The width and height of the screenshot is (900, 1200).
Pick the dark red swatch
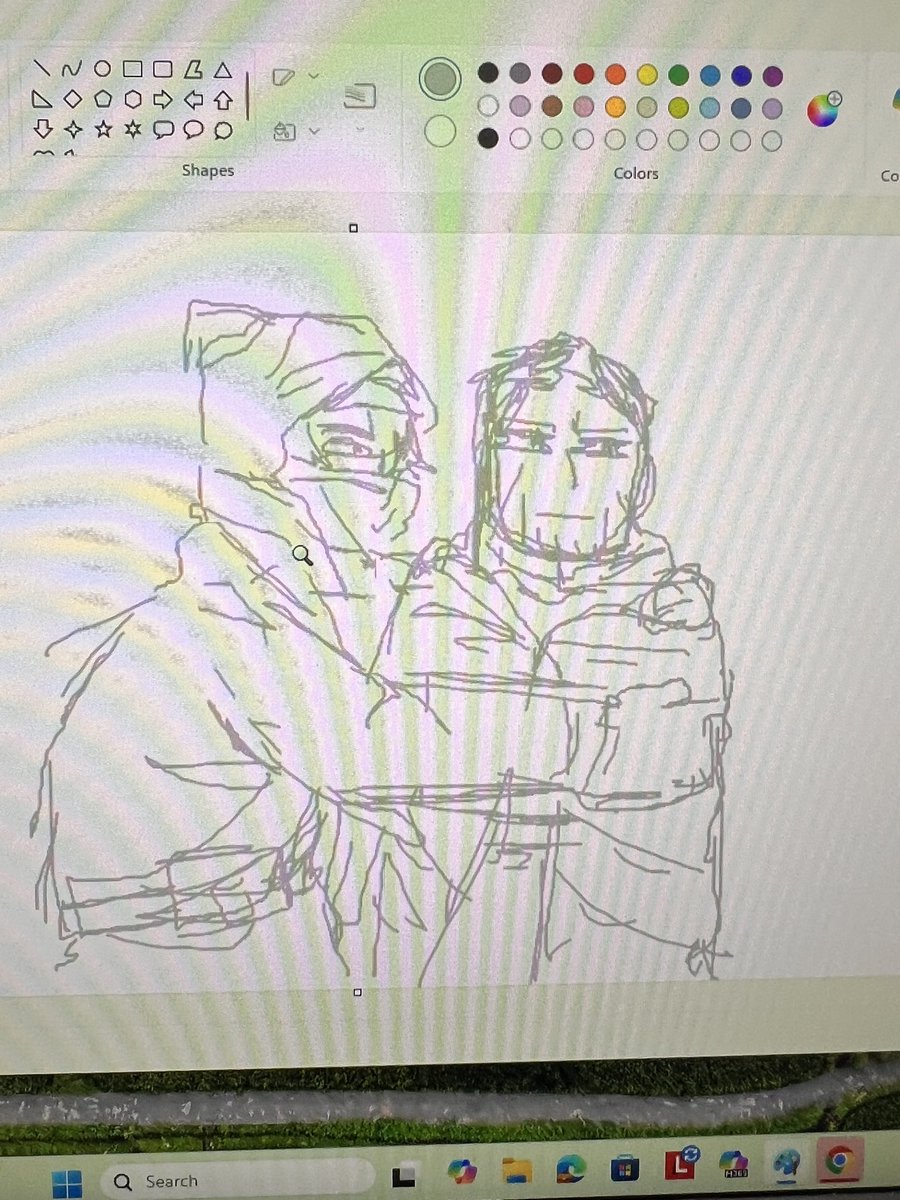click(552, 74)
